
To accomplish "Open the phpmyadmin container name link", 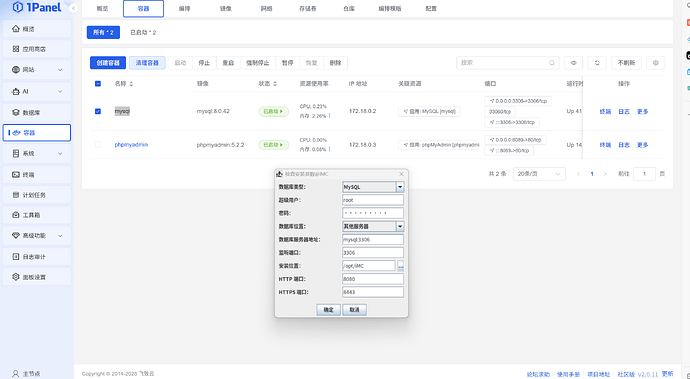I will point(131,145).
